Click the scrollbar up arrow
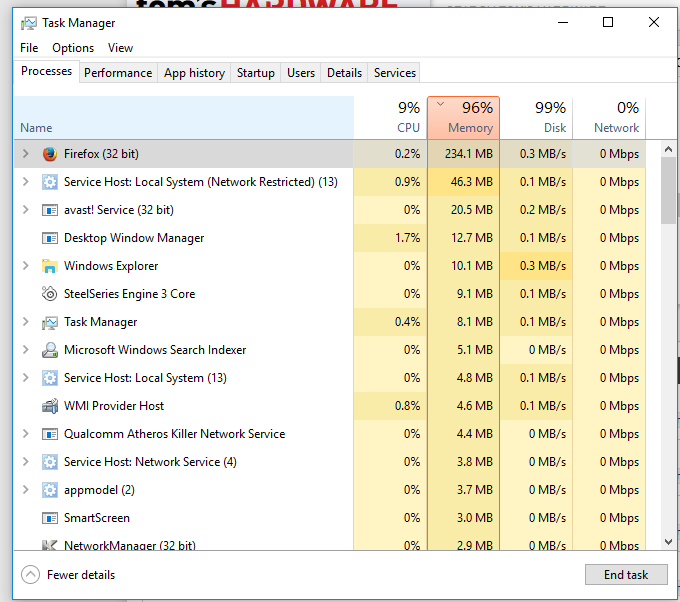Viewport: 680px width, 602px height. pyautogui.click(x=668, y=149)
